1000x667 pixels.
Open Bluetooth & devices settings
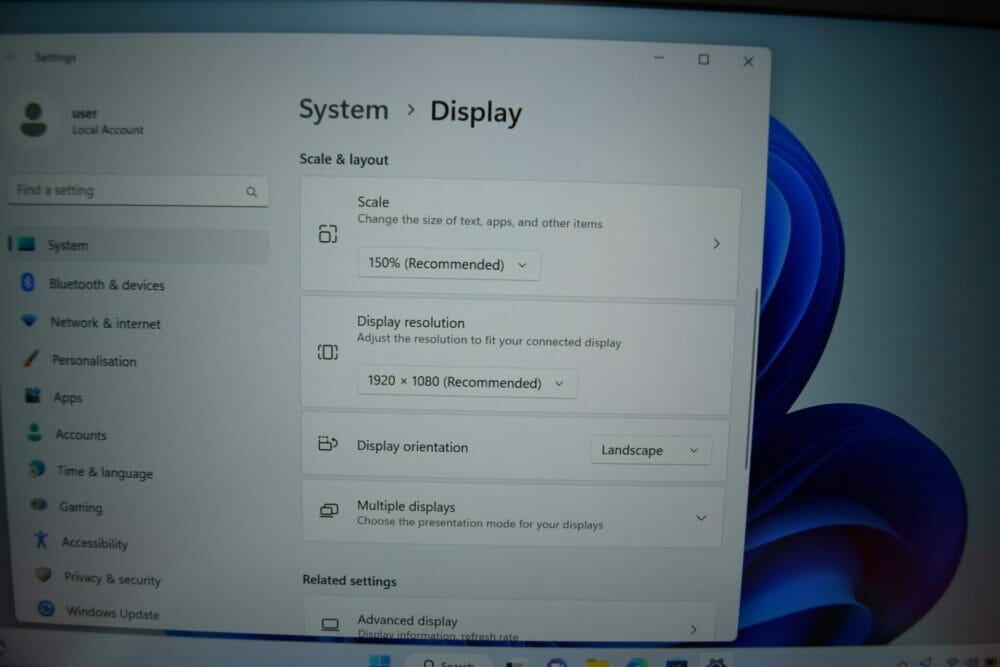click(107, 284)
